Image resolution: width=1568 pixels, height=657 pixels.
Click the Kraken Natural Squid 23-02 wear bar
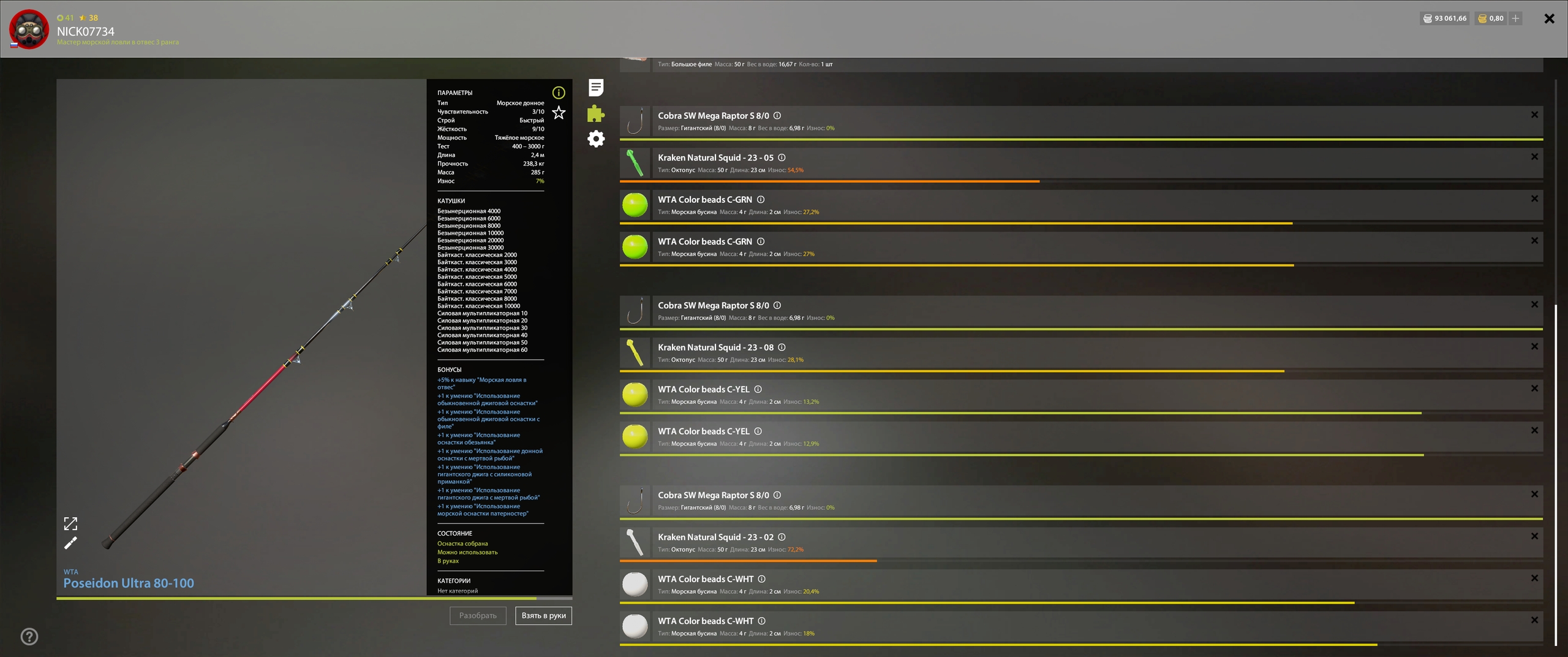747,561
